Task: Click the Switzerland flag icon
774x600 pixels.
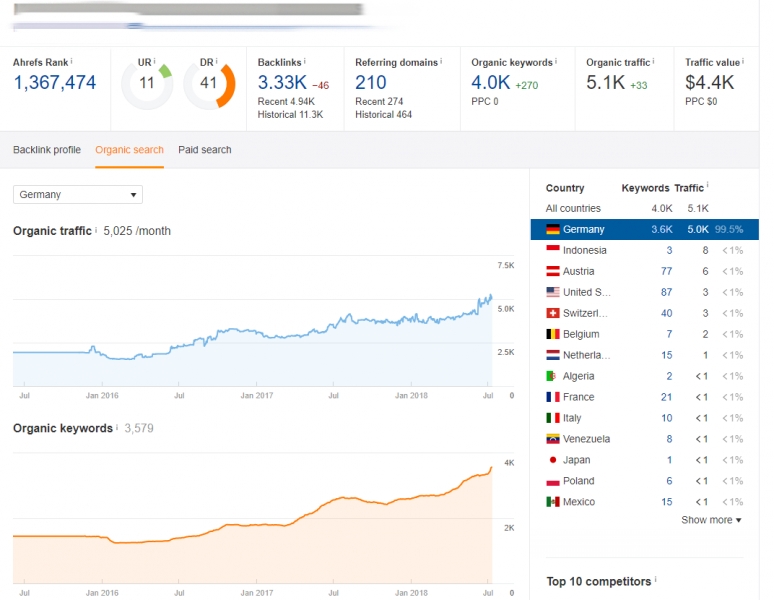Action: pyautogui.click(x=552, y=314)
